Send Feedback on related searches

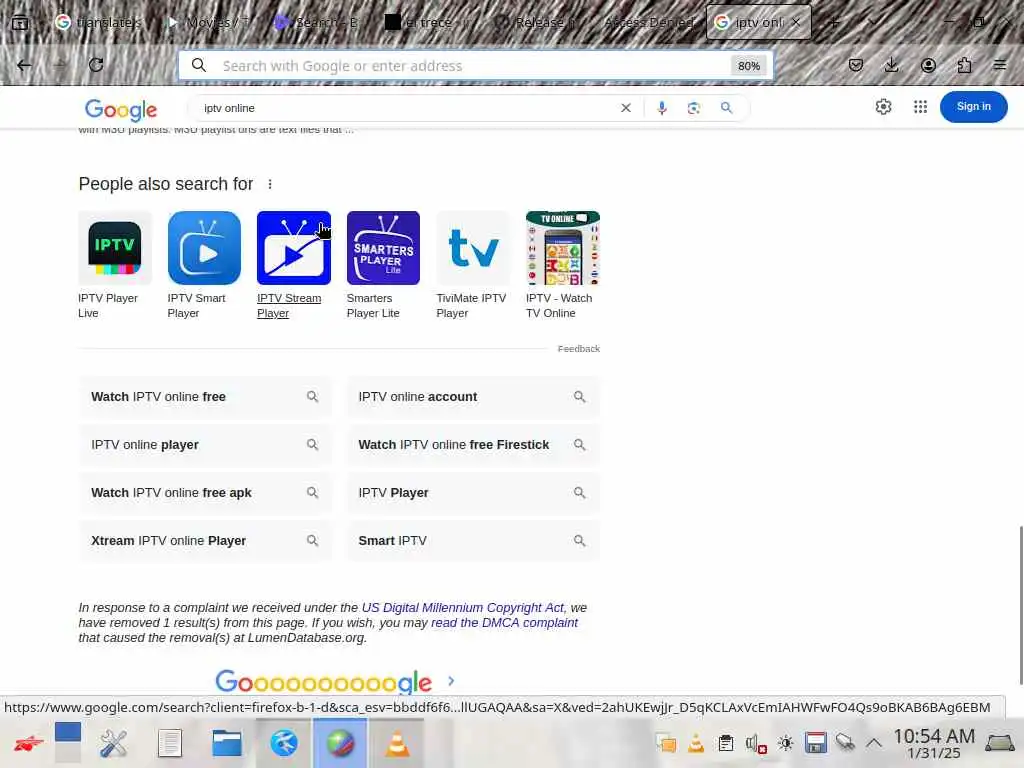(x=579, y=349)
